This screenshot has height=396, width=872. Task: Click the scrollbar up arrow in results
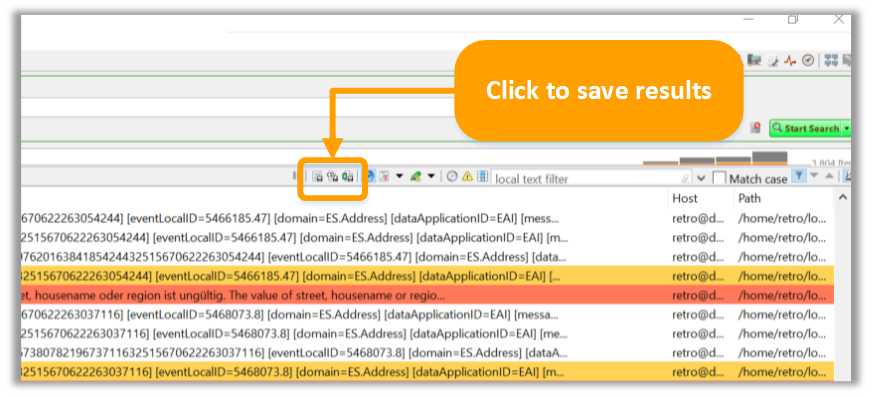(x=843, y=197)
